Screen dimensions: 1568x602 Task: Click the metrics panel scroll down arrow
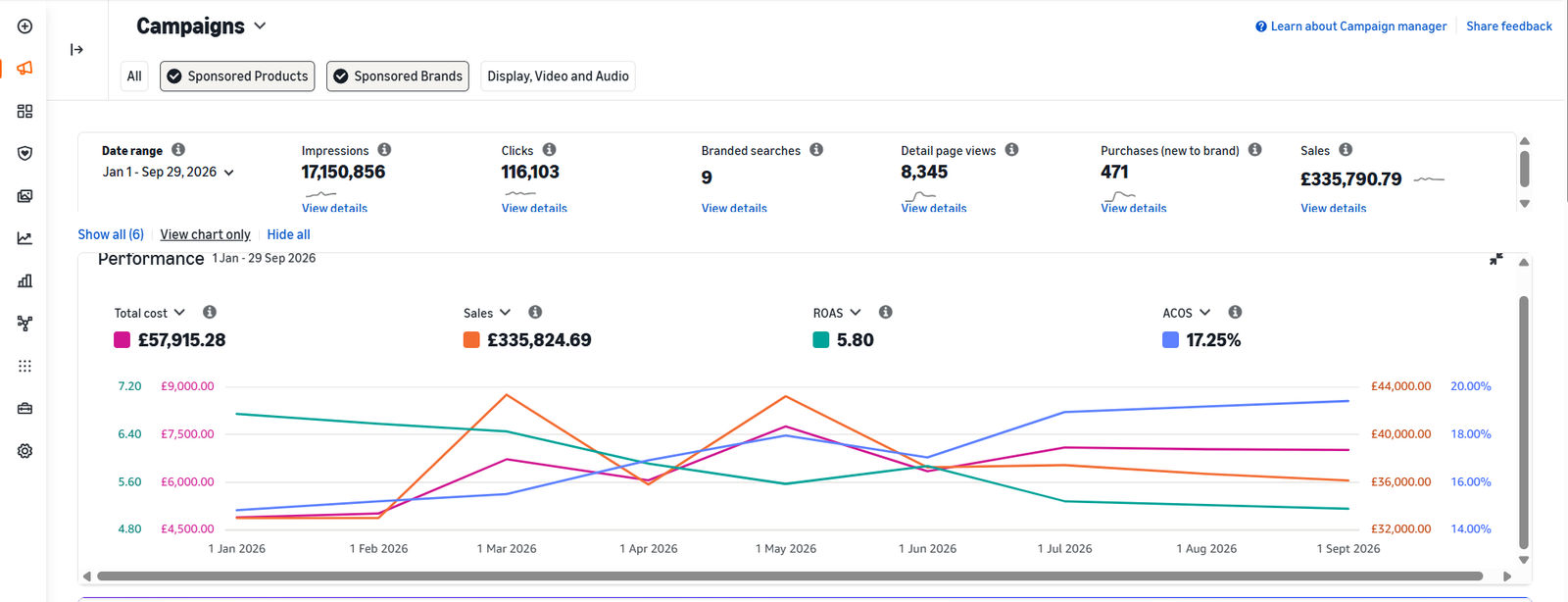click(x=1524, y=204)
